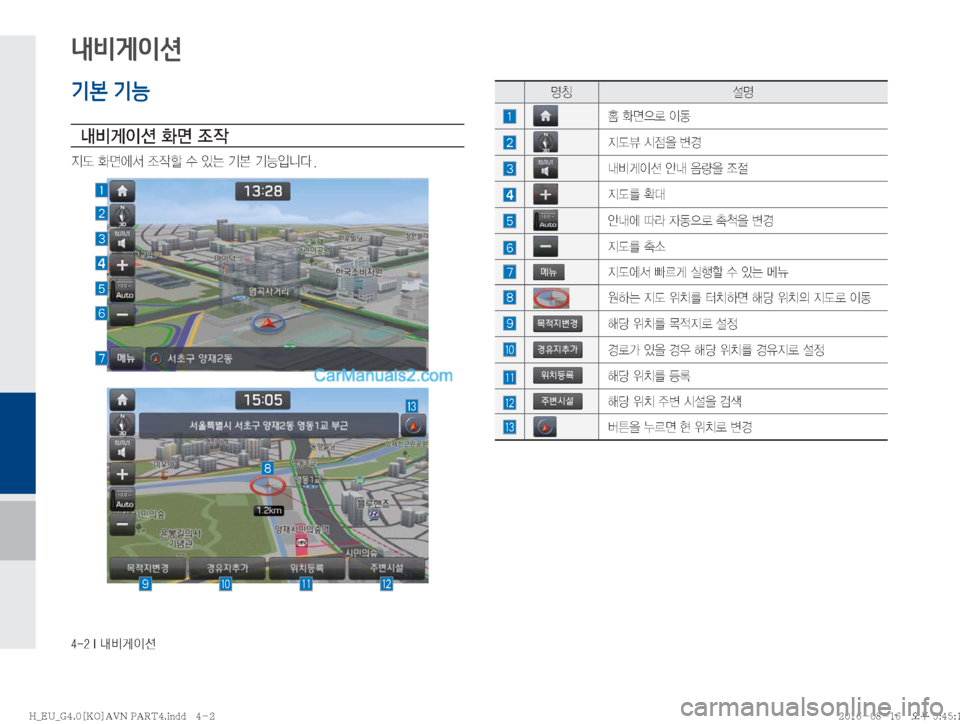The width and height of the screenshot is (960, 724).
Task: Click the compass icon in row 지도뷰 시점을 변경
Action: [x=545, y=142]
